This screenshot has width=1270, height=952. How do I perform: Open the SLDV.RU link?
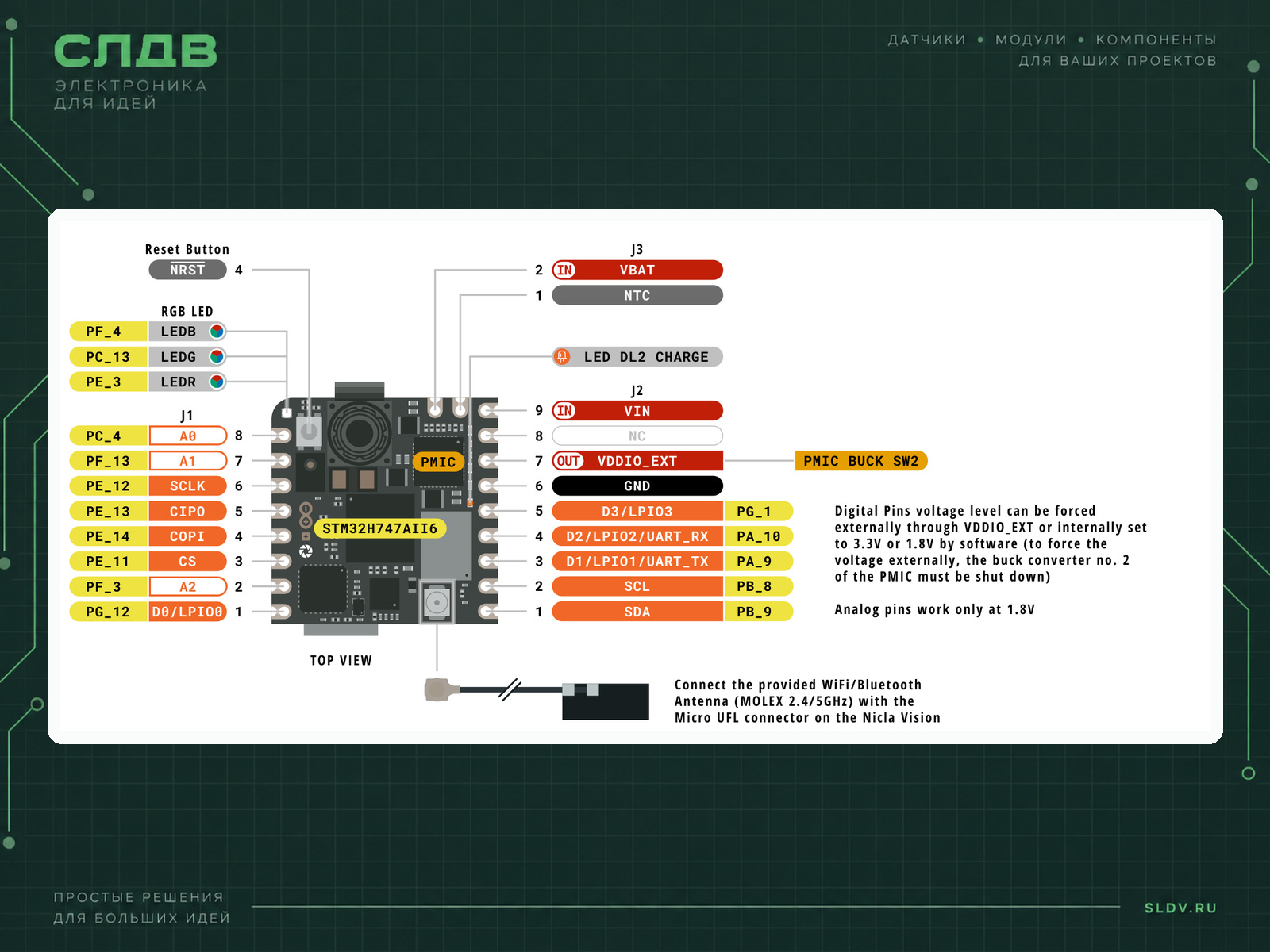(1180, 908)
